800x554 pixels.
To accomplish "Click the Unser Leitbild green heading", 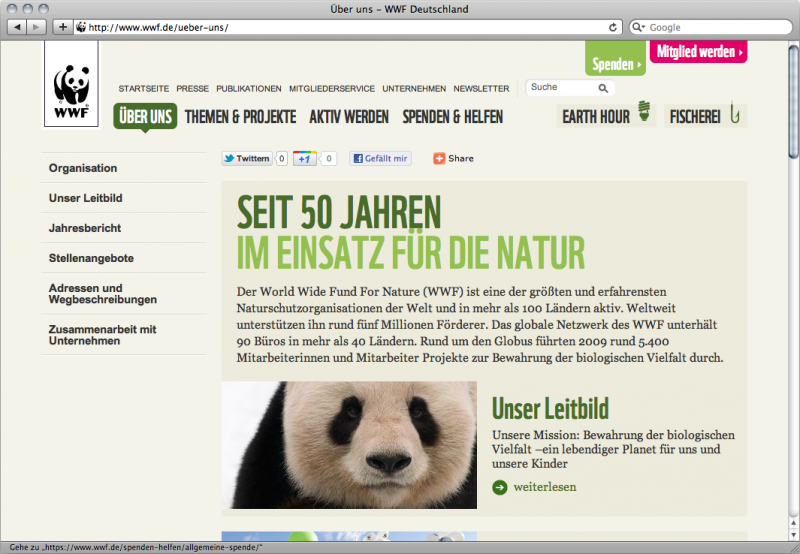I will pyautogui.click(x=551, y=409).
